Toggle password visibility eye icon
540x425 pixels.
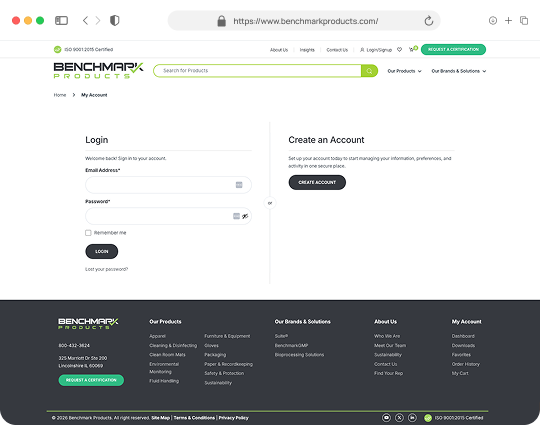tap(245, 216)
